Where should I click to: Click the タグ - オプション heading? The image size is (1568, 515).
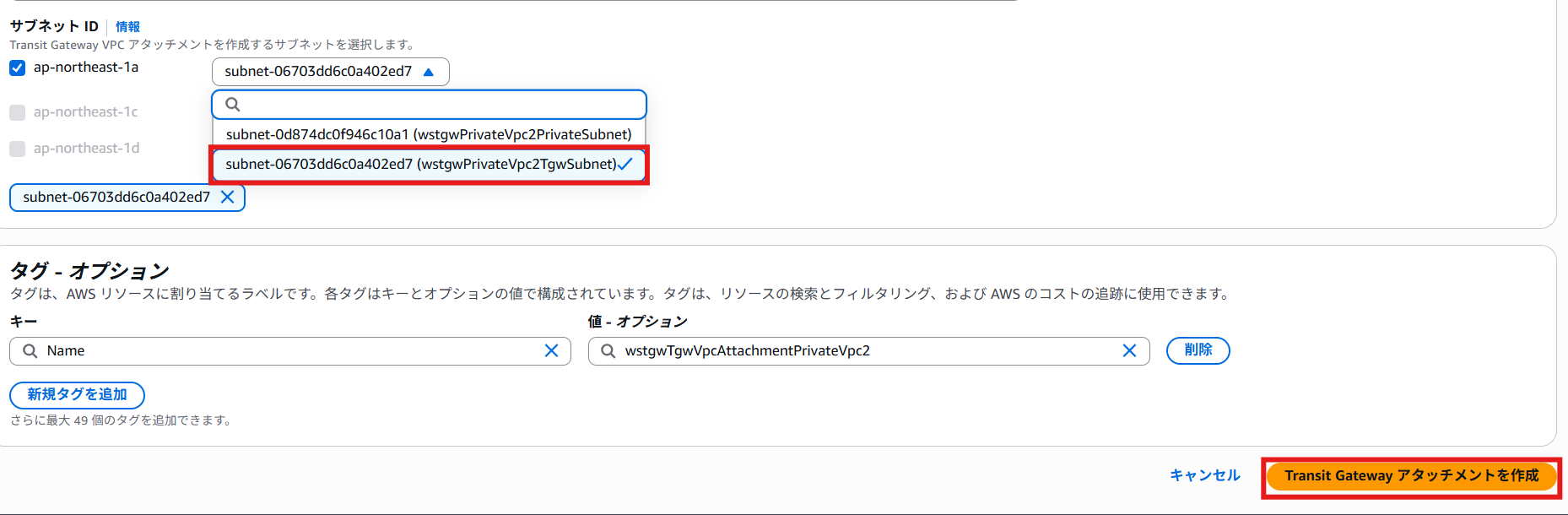point(89,271)
